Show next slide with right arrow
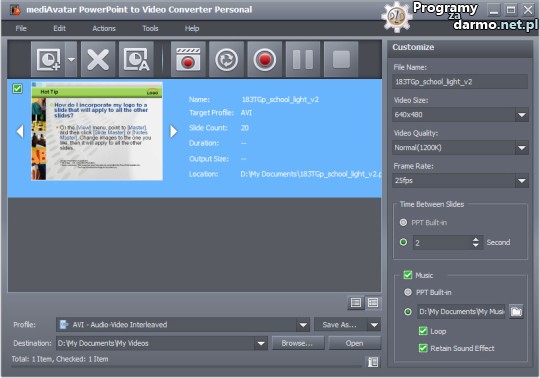540x378 pixels. point(173,131)
